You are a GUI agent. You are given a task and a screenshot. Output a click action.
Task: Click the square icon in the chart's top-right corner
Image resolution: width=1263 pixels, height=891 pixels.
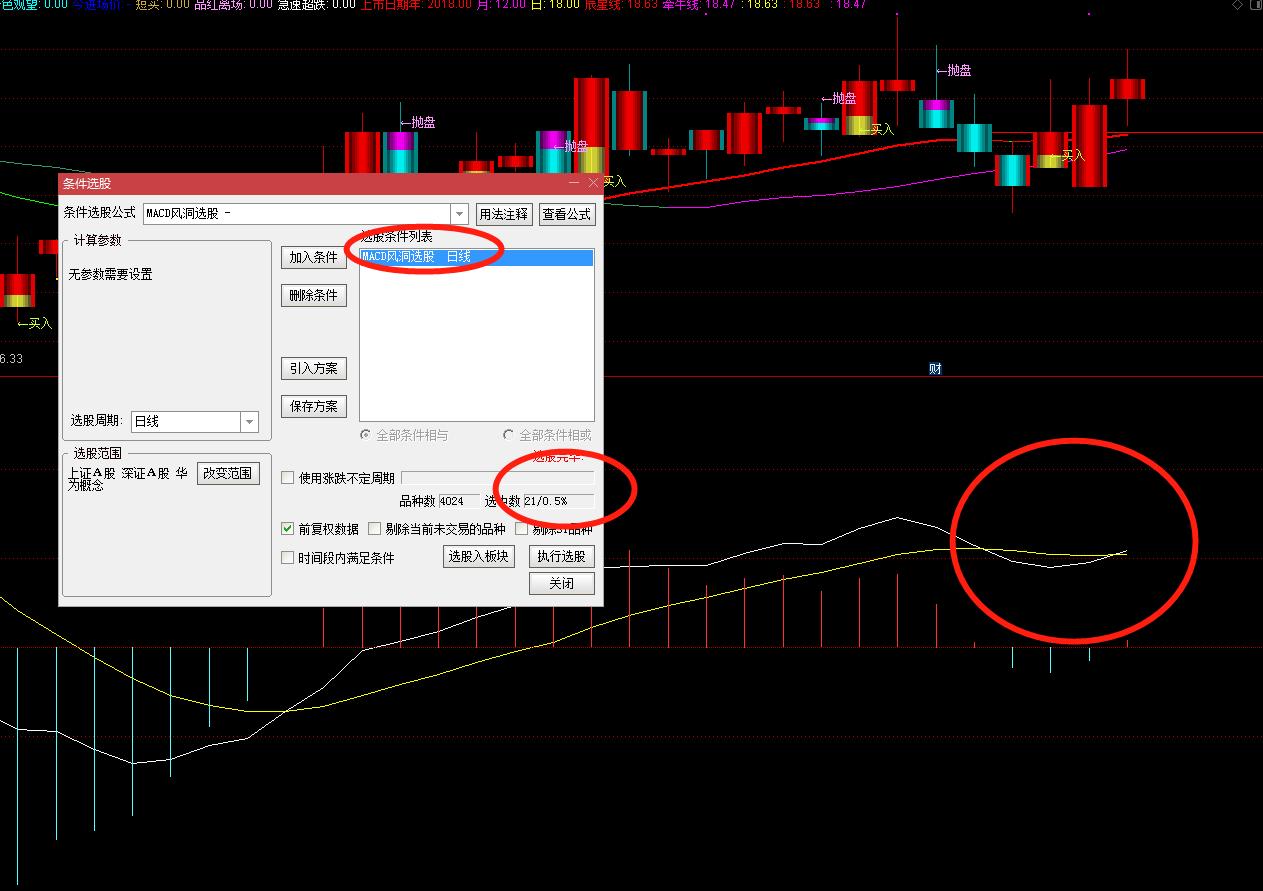coord(1254,5)
